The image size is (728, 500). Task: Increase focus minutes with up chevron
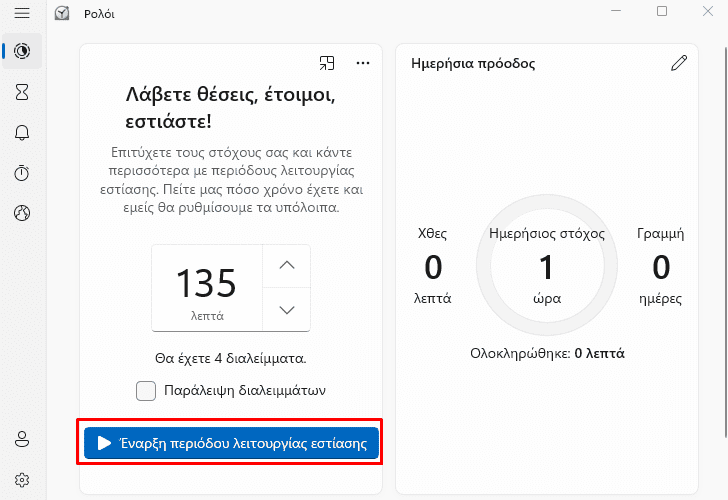coord(287,266)
